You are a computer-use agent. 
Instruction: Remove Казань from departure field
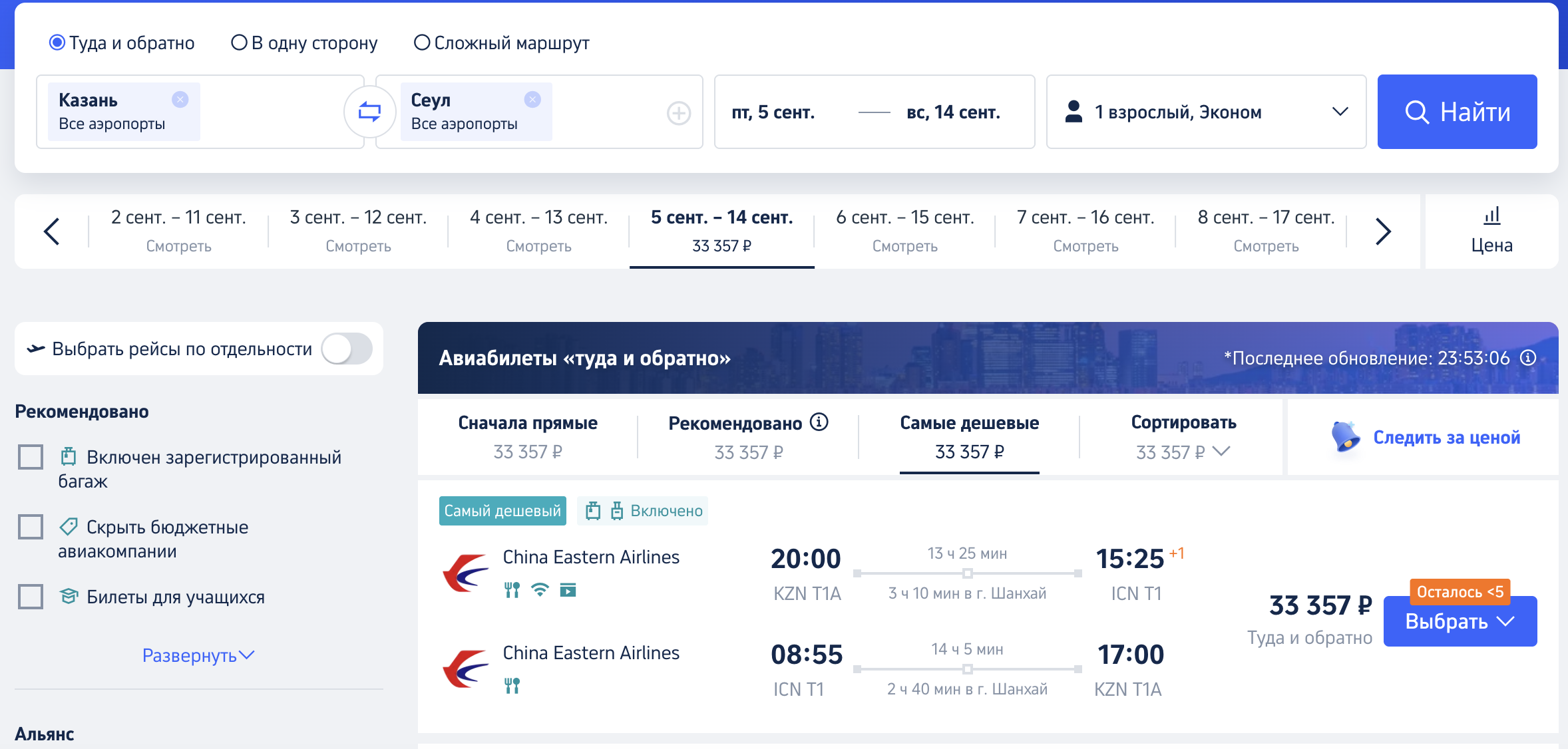(x=180, y=100)
